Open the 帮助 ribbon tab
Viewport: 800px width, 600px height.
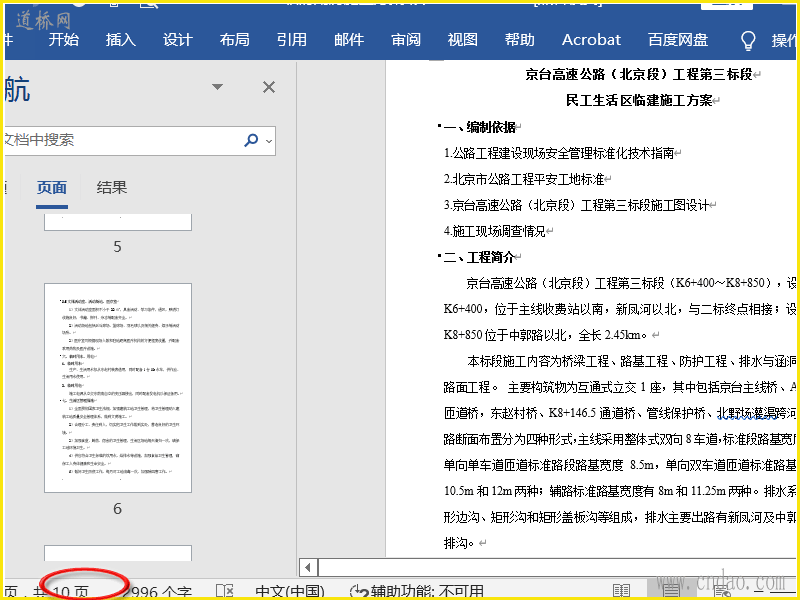pos(520,40)
